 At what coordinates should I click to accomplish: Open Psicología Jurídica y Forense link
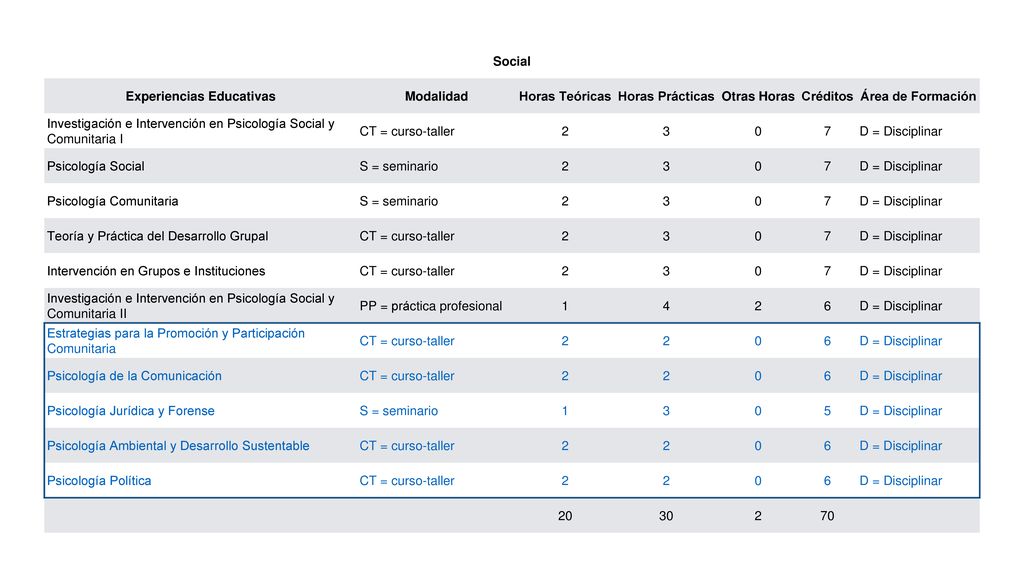pos(131,411)
